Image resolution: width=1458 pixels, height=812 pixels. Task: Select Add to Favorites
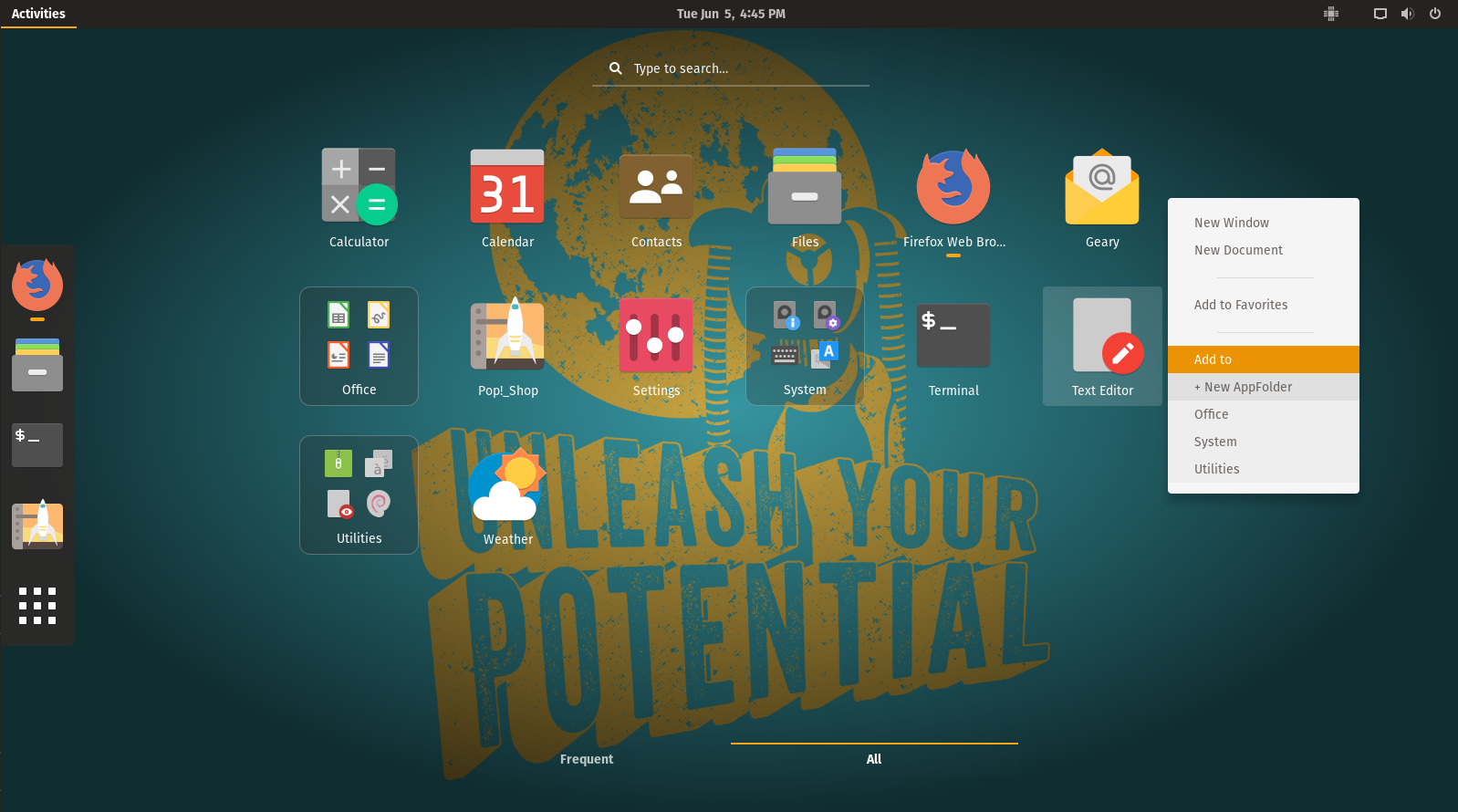click(1264, 305)
